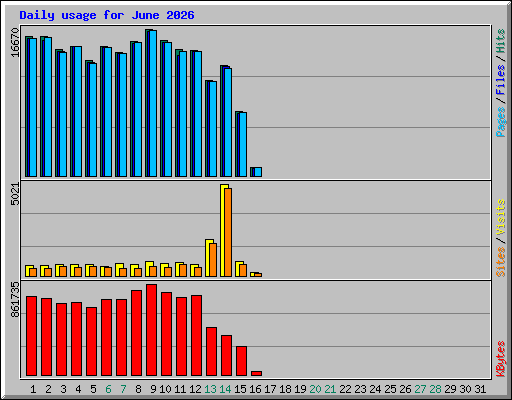
Task: Click the green day 6 axis label
Action: point(108,389)
